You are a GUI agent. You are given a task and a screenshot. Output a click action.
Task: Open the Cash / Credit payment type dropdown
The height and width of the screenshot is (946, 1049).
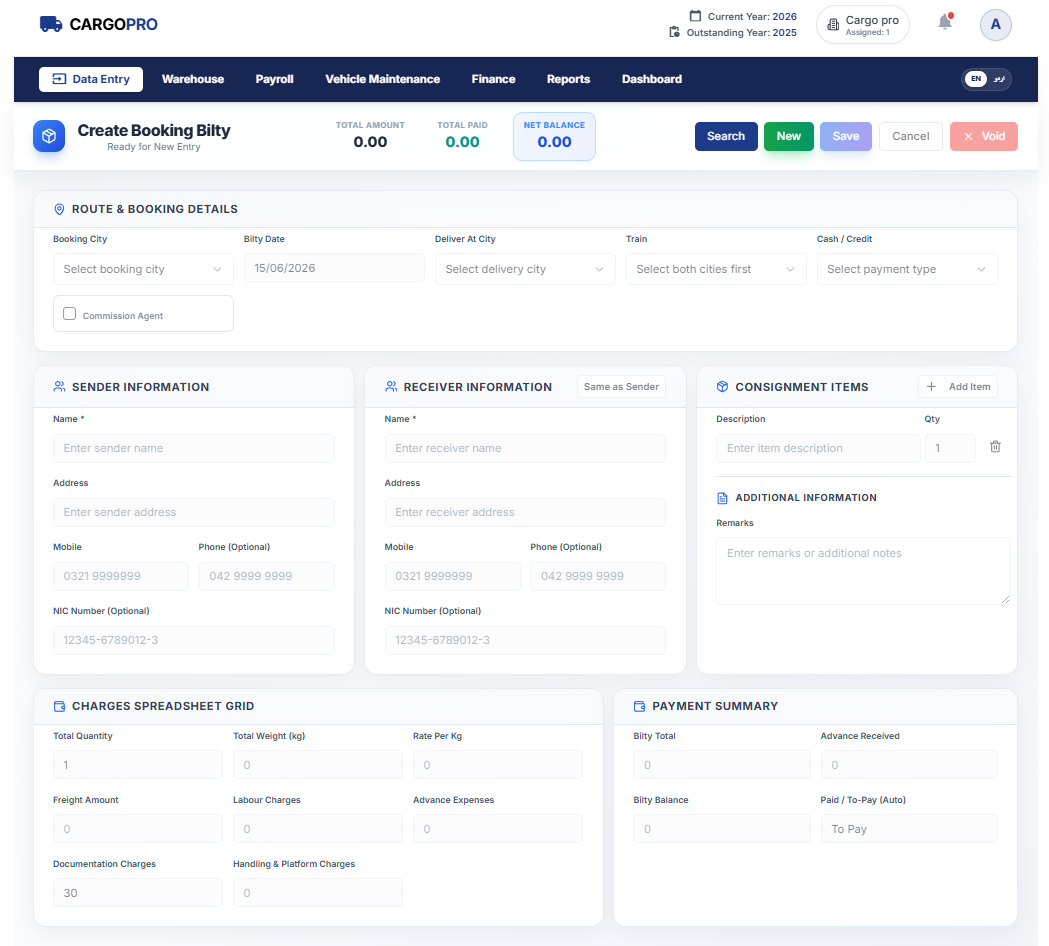[907, 269]
